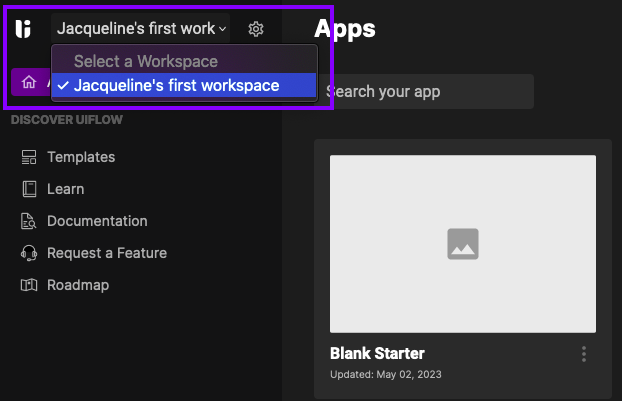This screenshot has height=401, width=622.
Task: Click the home icon in the sidebar
Action: [29, 82]
